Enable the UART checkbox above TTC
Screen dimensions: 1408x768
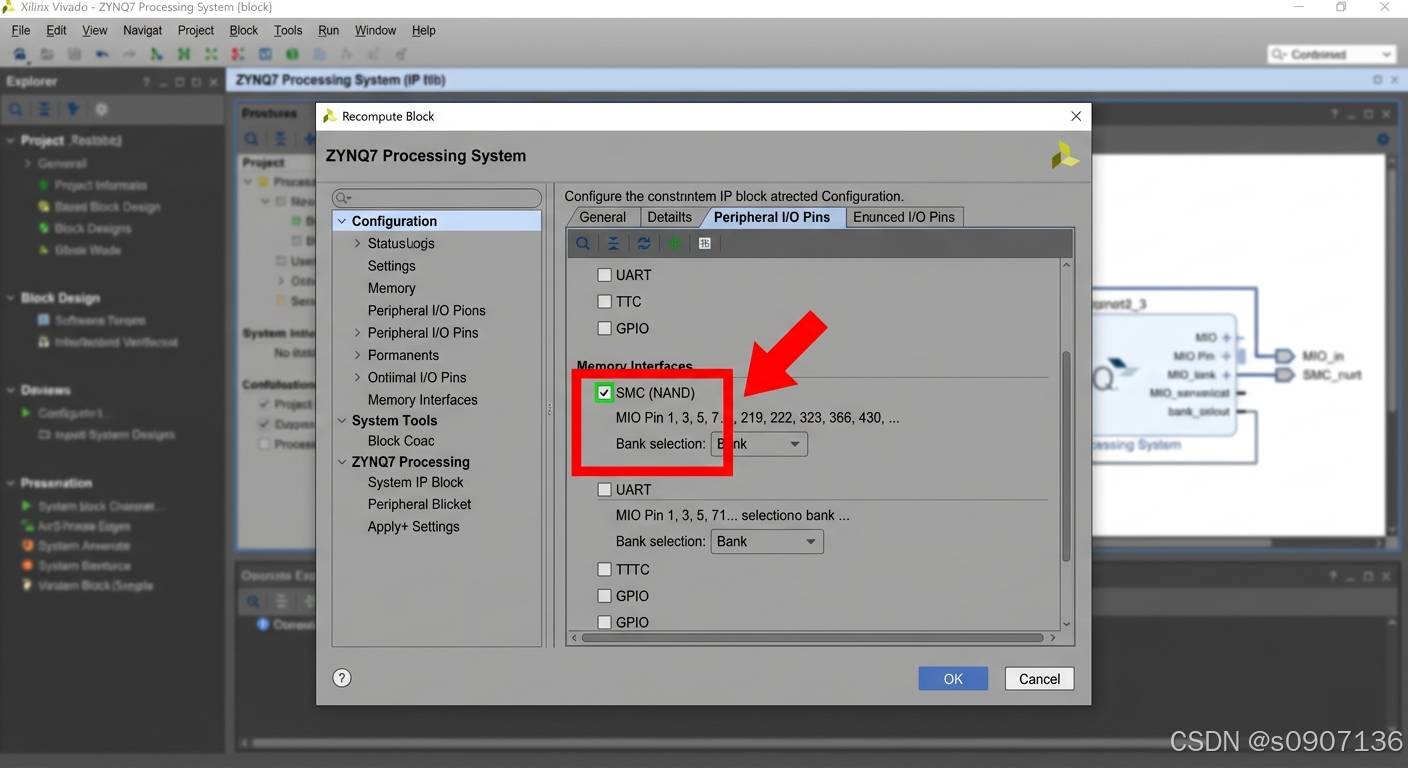[x=604, y=275]
